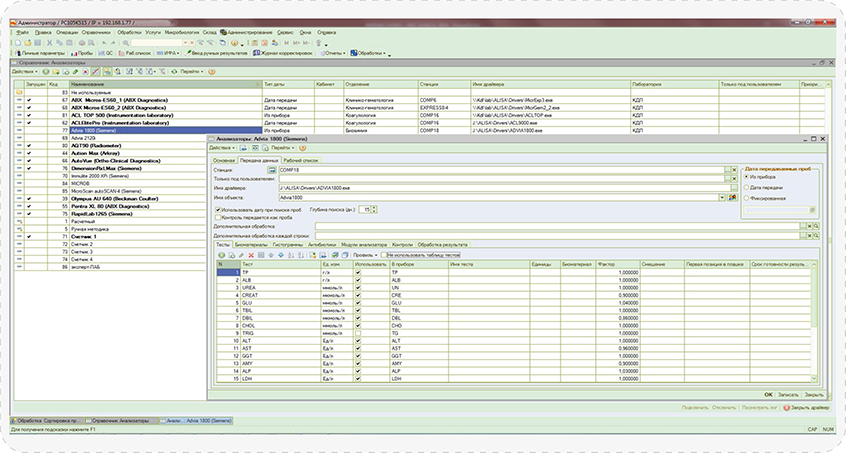Screen dimensions: 846x453
Task: Click the move up arrow in the Тесты toolbar
Action: (271, 255)
